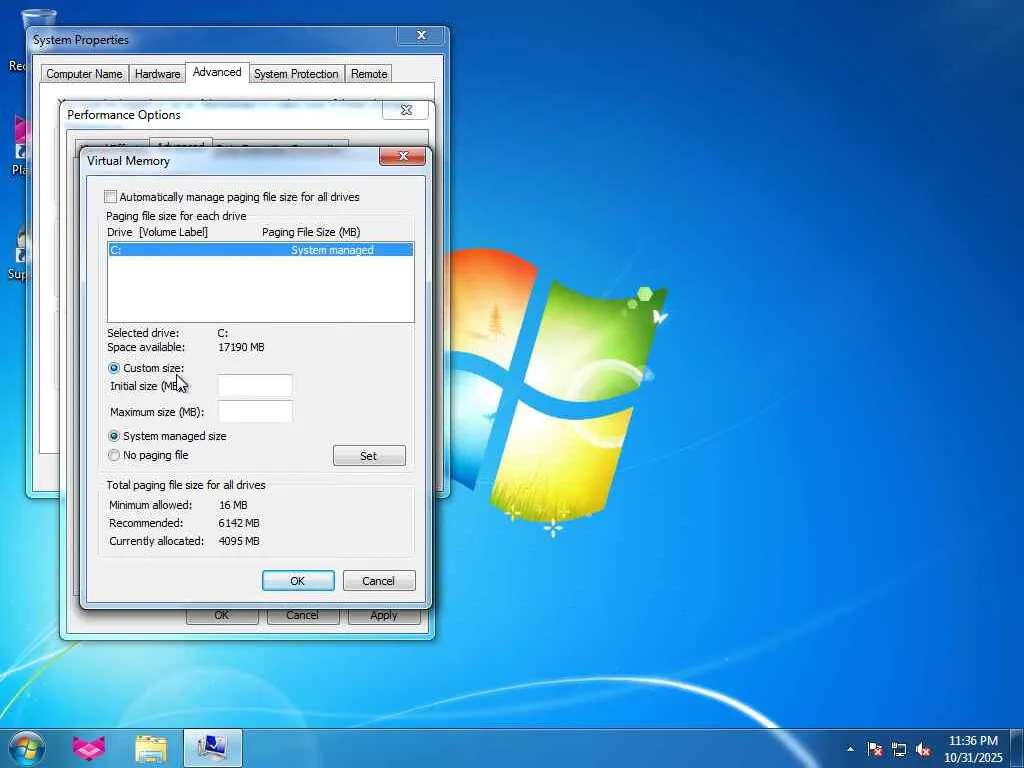Click OK in Performance Options
This screenshot has width=1024, height=768.
222,616
